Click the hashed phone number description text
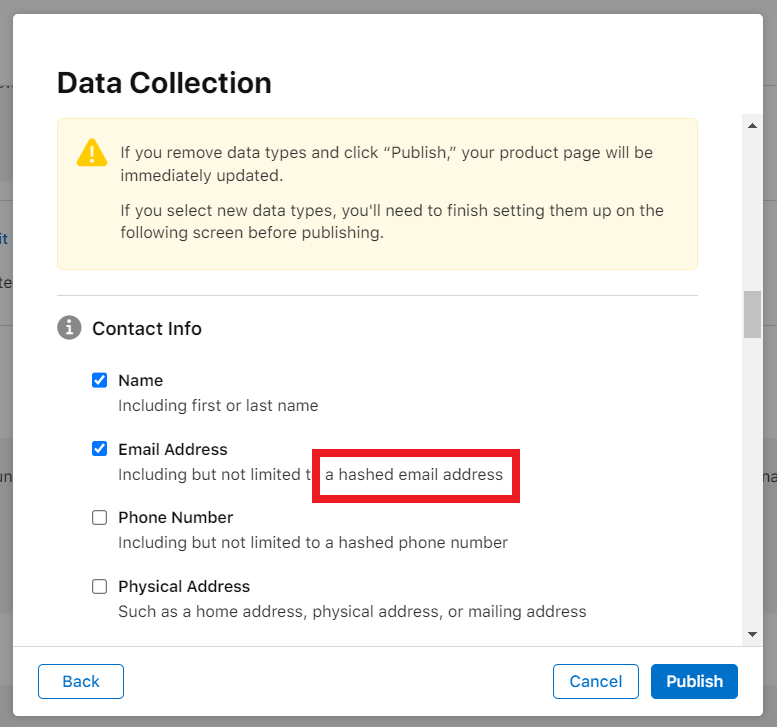 pyautogui.click(x=312, y=543)
